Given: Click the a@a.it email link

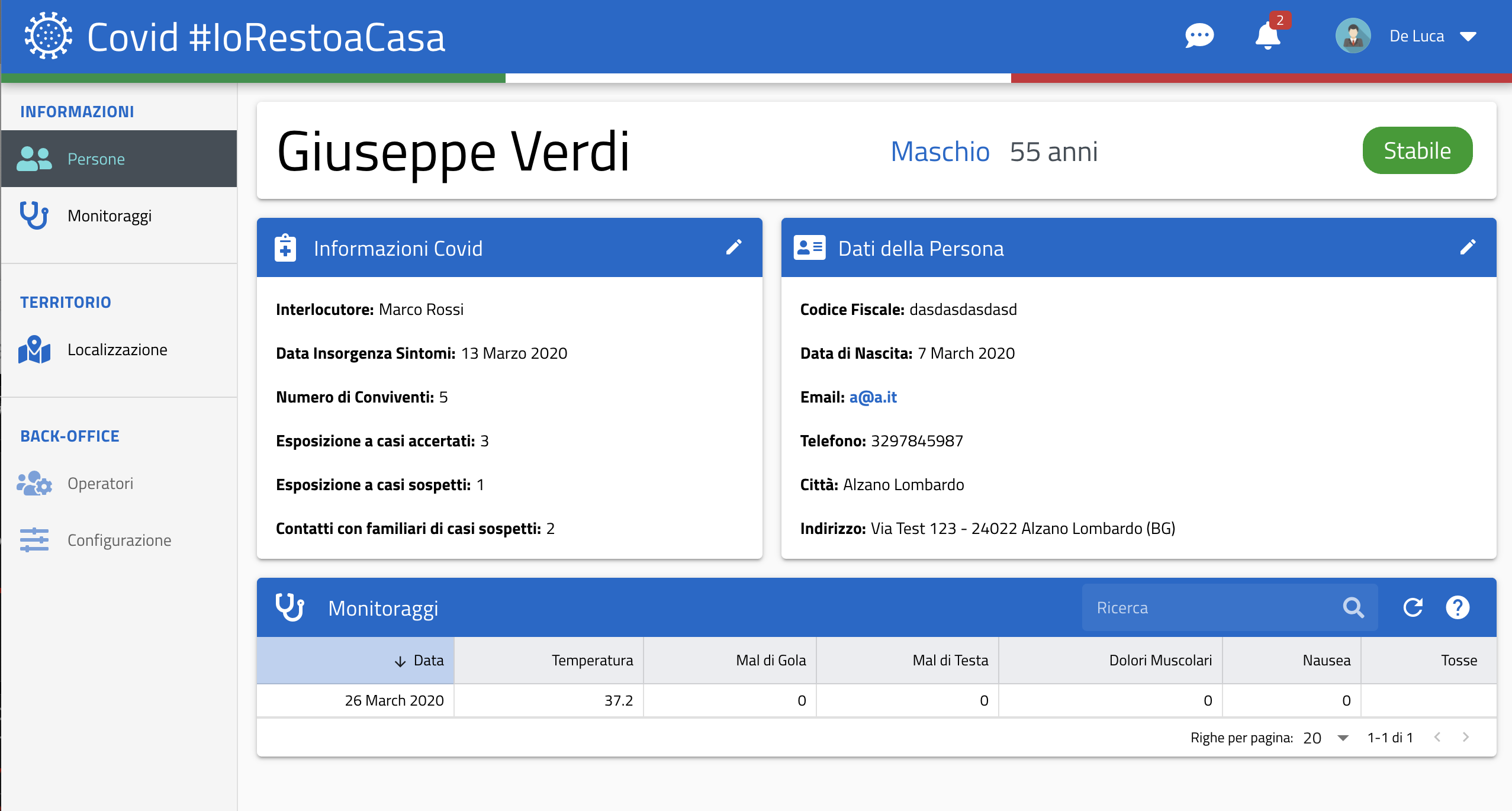Looking at the screenshot, I should pyautogui.click(x=873, y=397).
